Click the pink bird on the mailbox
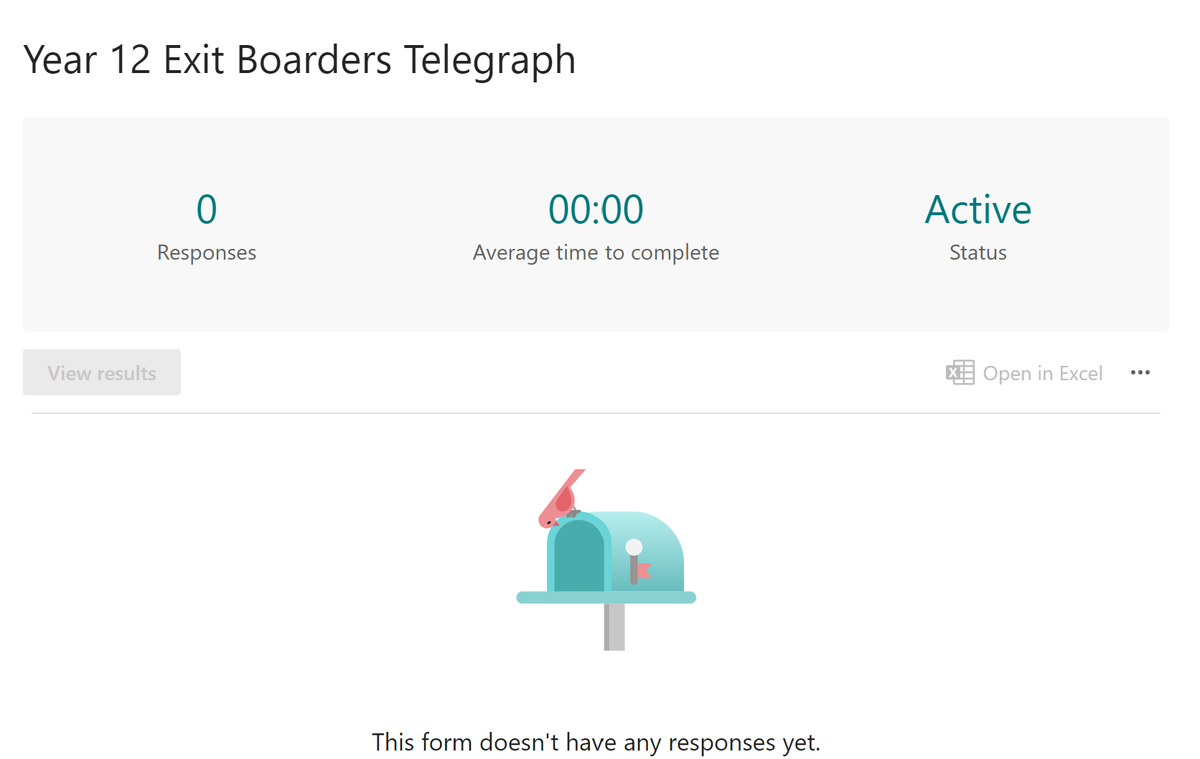The image size is (1200, 759). (x=558, y=502)
